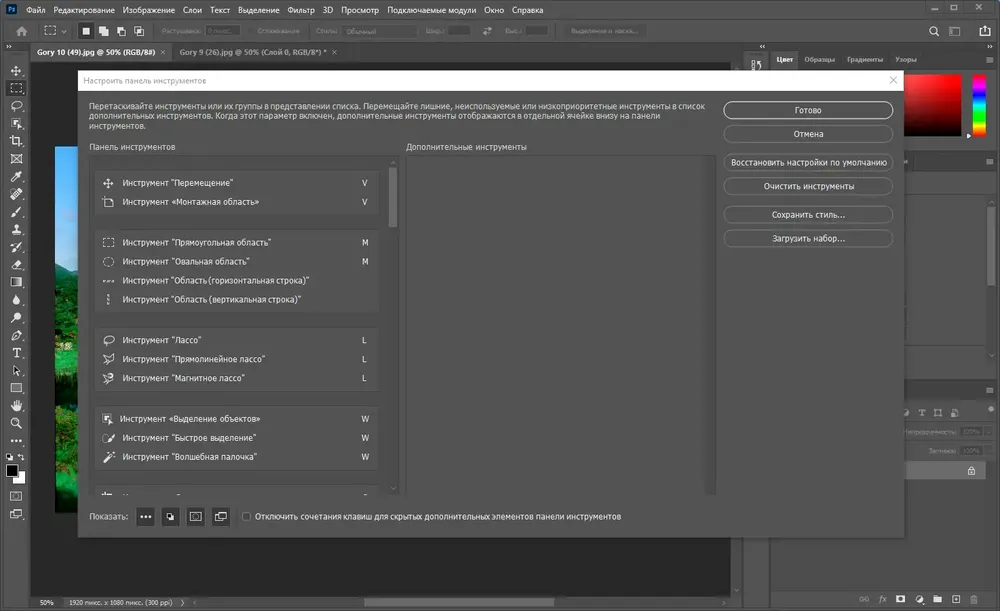Click the Eyedropper tool icon
The image size is (1000, 611).
(x=17, y=177)
